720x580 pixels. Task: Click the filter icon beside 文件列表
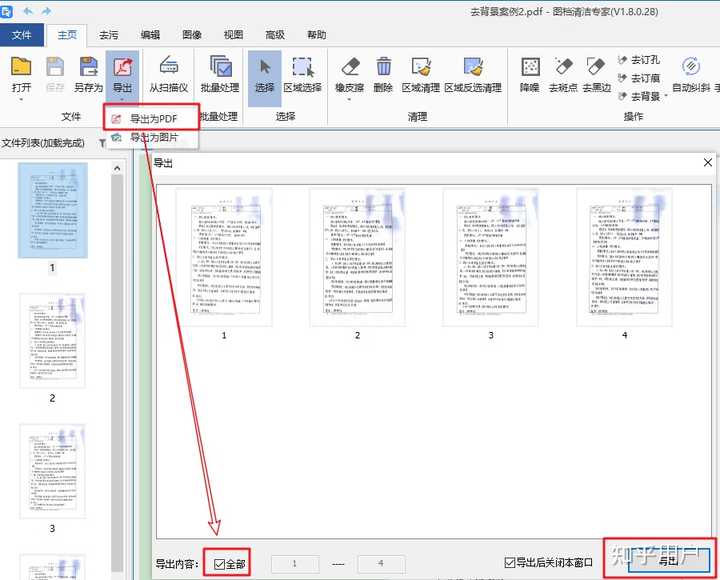pyautogui.click(x=102, y=143)
